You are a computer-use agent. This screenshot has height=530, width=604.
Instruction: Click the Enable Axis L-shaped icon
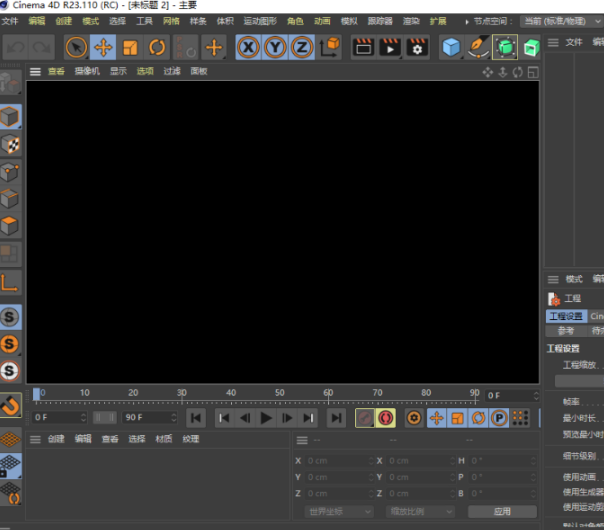10,283
